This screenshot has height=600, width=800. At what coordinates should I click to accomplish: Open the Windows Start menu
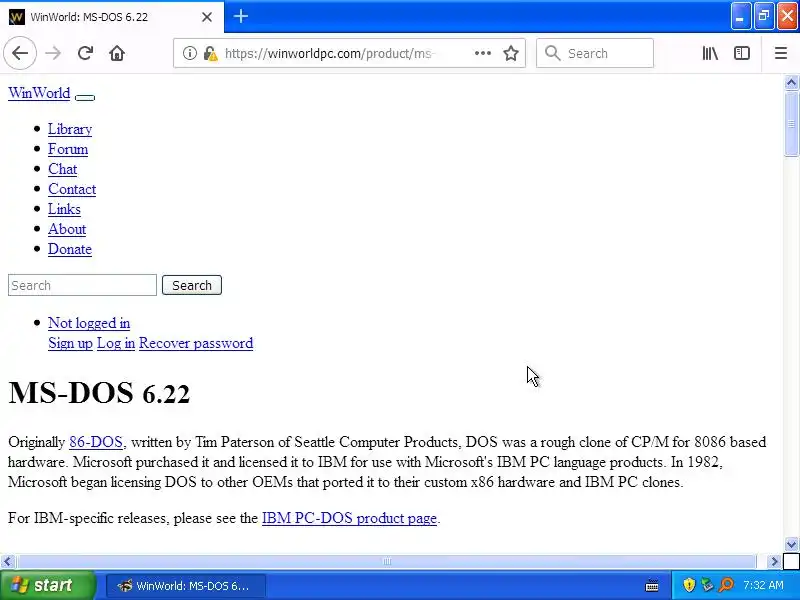(47, 585)
